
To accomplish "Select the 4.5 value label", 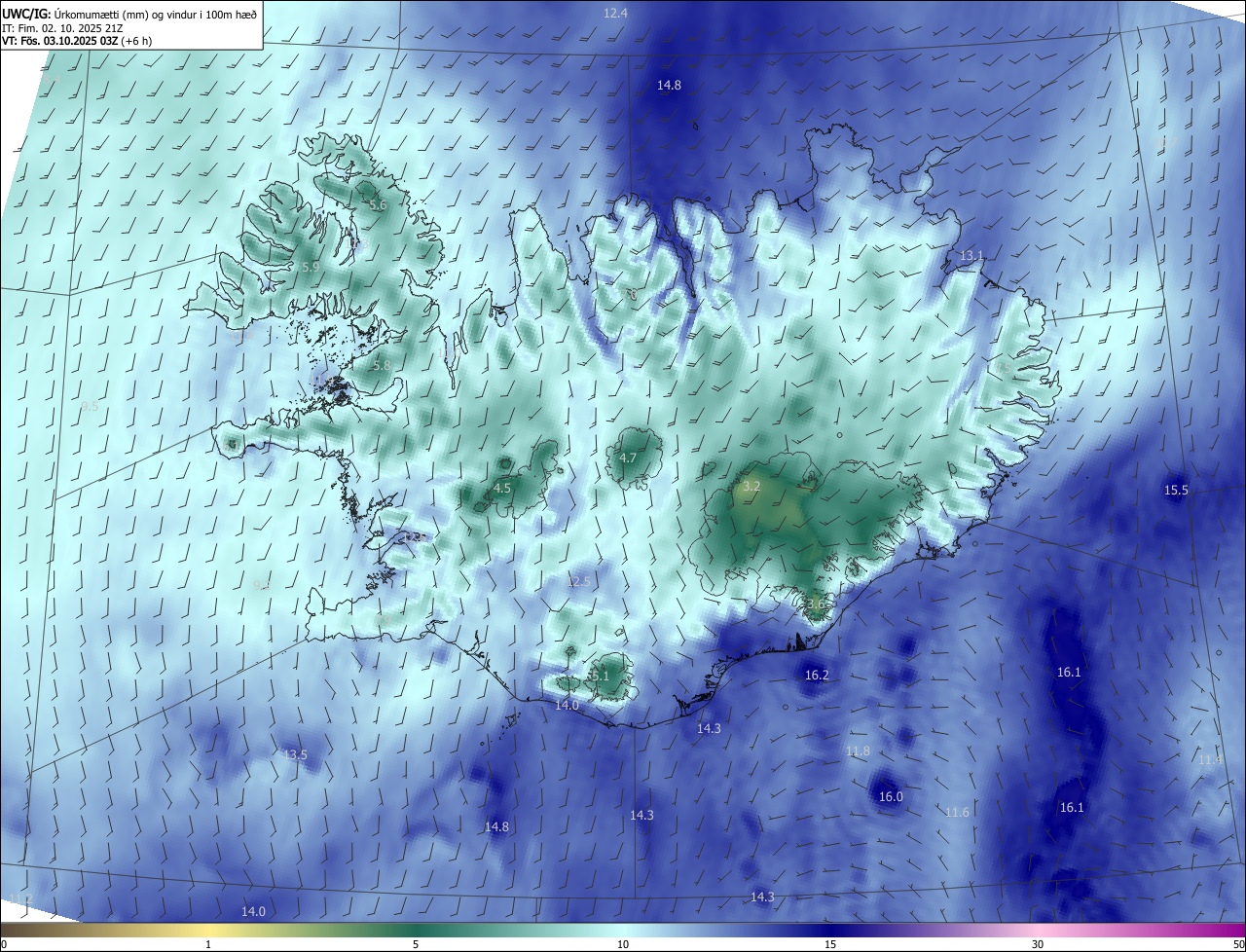I will (x=502, y=488).
